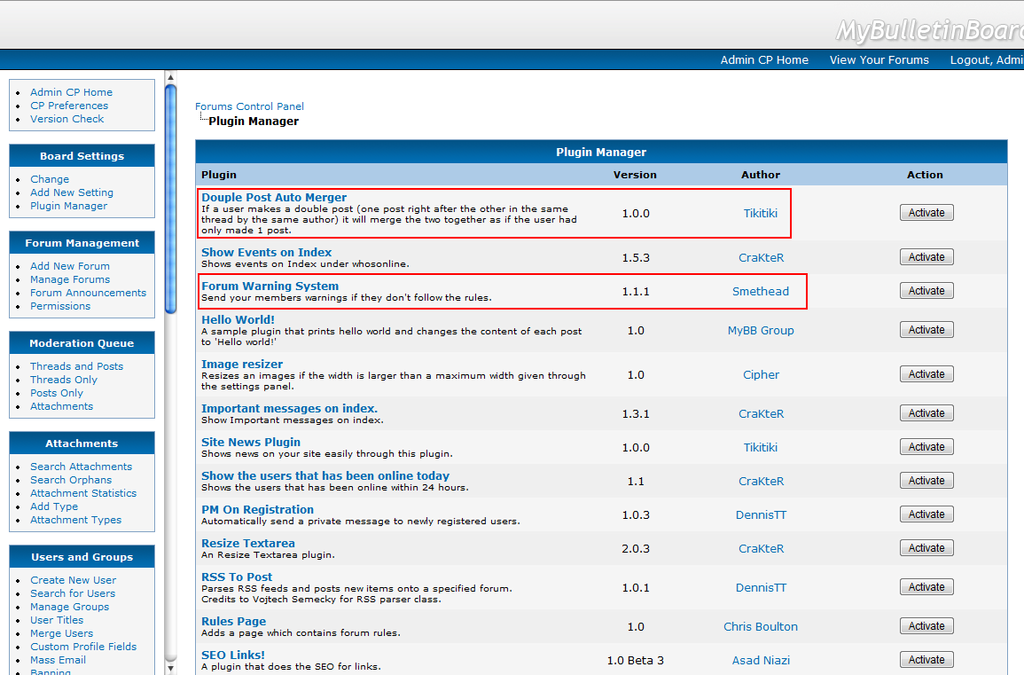
Task: View author profile of CraKteR
Action: coord(760,257)
